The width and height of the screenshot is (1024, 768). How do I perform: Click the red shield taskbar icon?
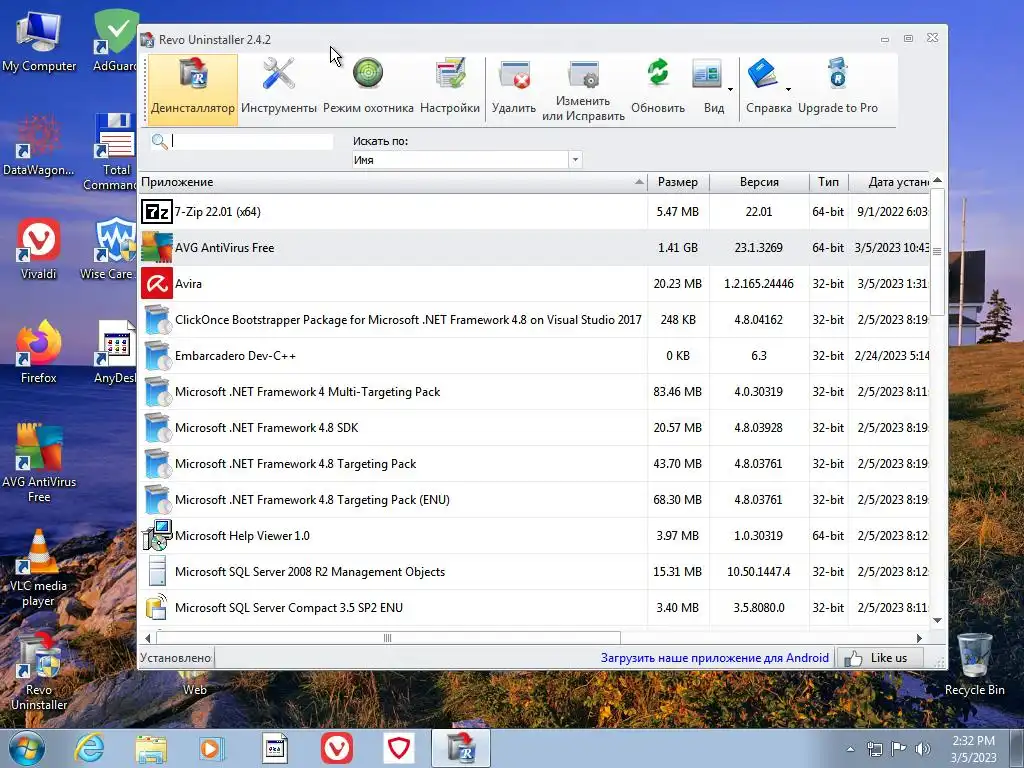[x=398, y=748]
